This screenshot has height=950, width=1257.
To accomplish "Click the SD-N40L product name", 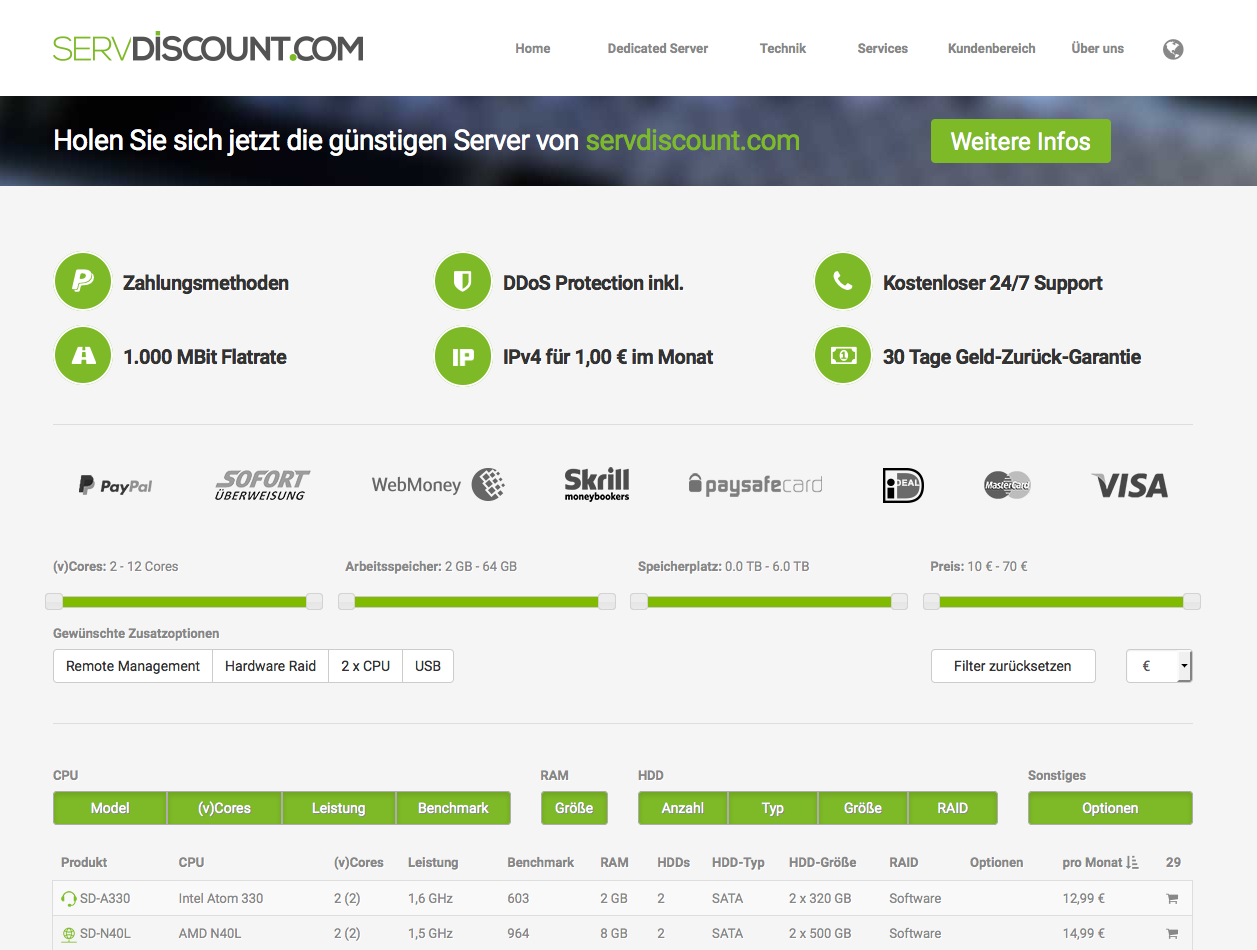I will pyautogui.click(x=105, y=934).
